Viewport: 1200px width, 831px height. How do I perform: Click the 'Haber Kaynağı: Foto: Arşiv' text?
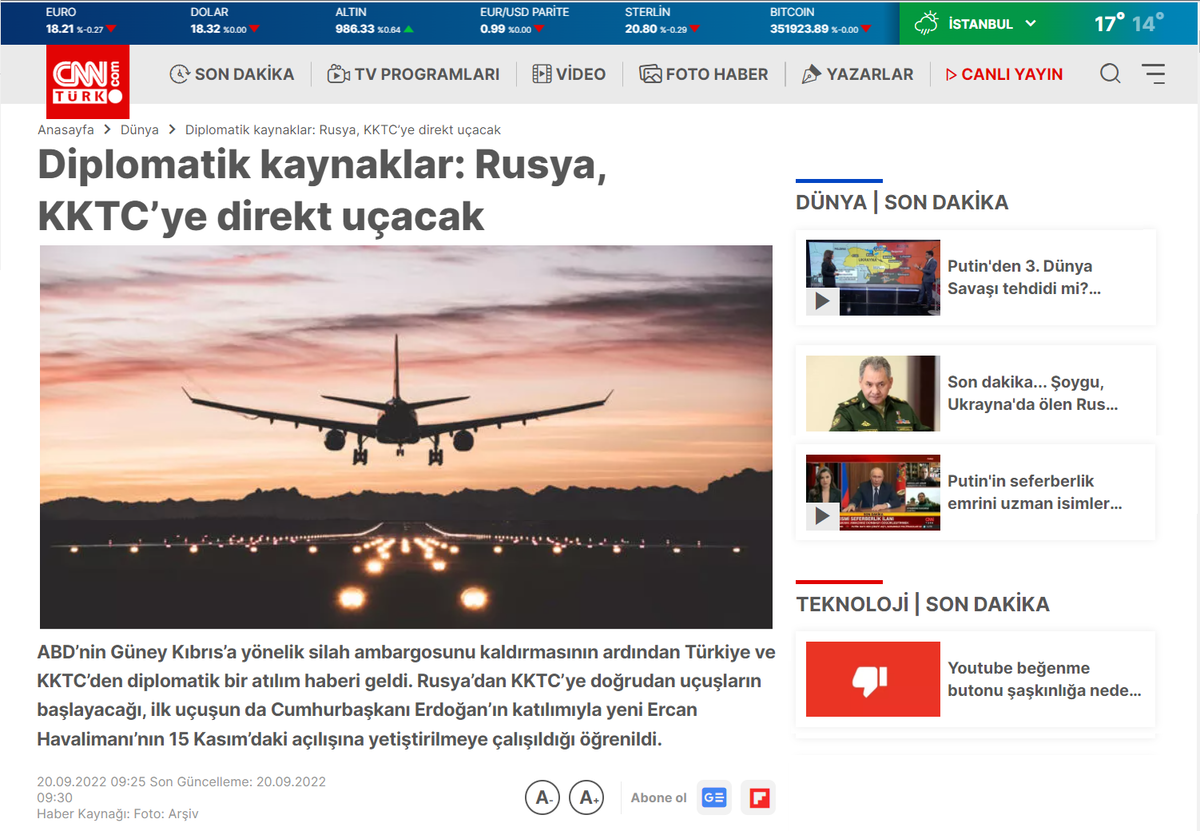click(118, 814)
